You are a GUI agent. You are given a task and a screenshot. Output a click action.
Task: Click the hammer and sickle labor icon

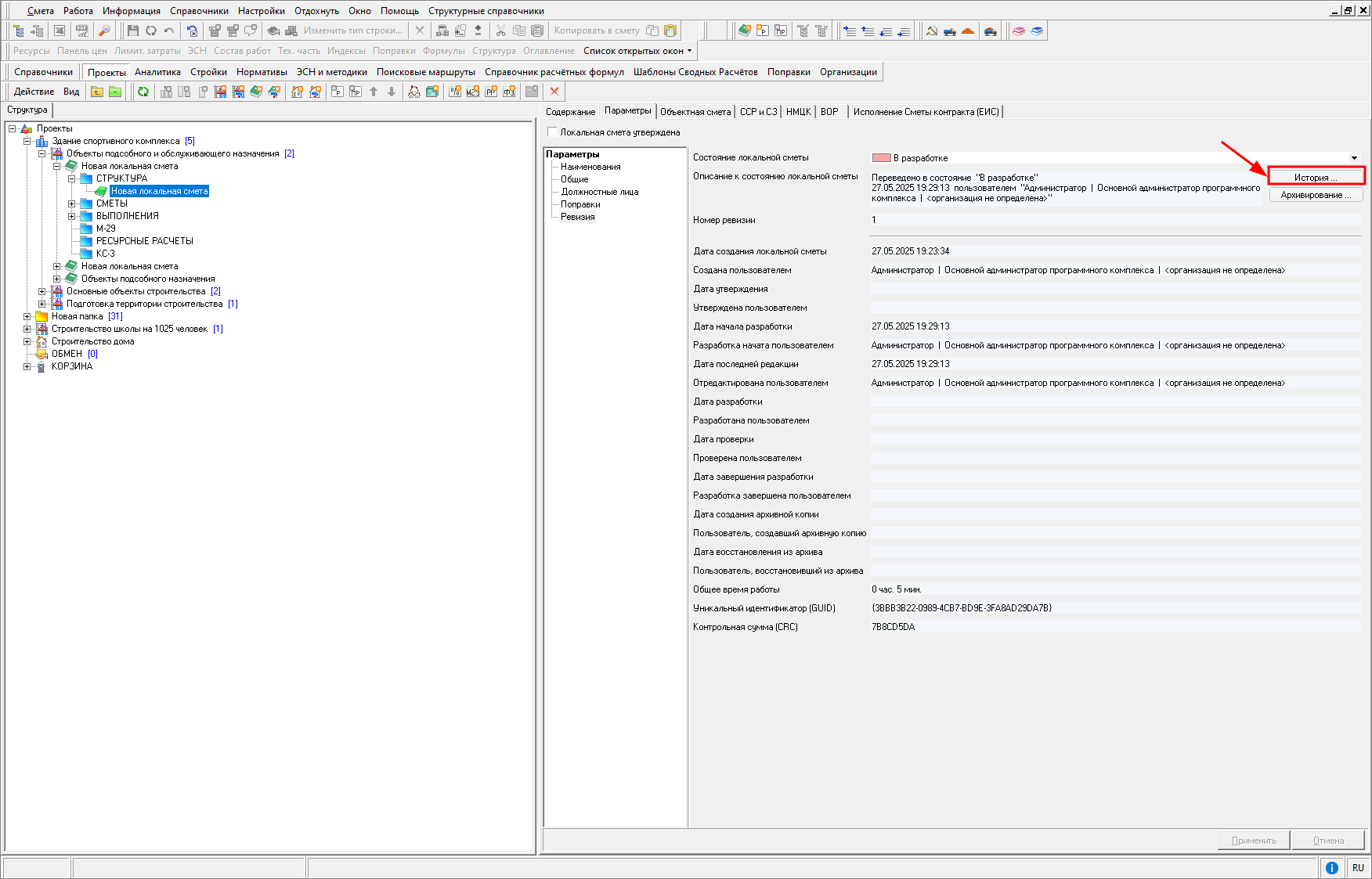(x=932, y=31)
